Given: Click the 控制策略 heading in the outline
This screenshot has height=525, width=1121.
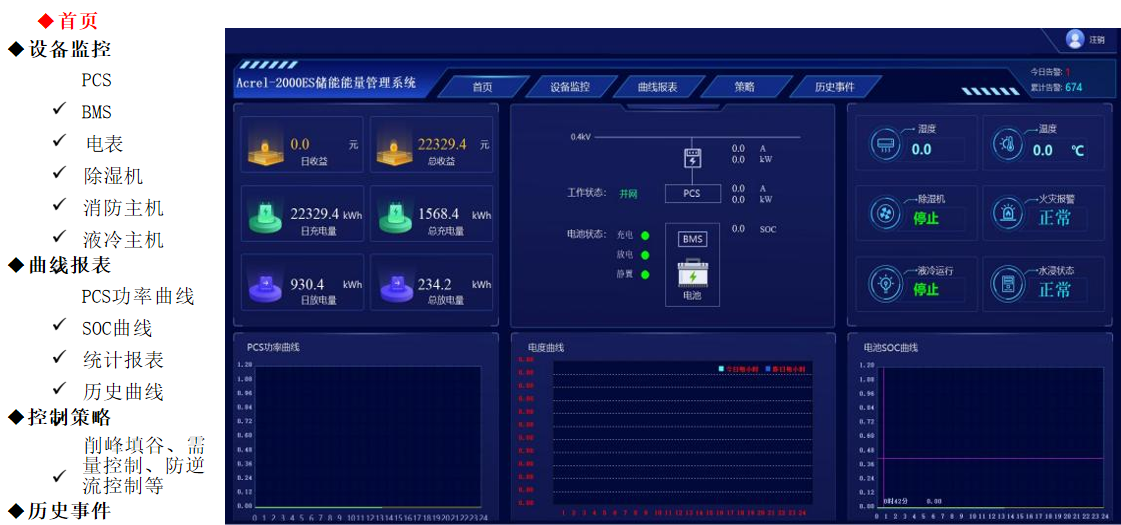Looking at the screenshot, I should point(69,416).
